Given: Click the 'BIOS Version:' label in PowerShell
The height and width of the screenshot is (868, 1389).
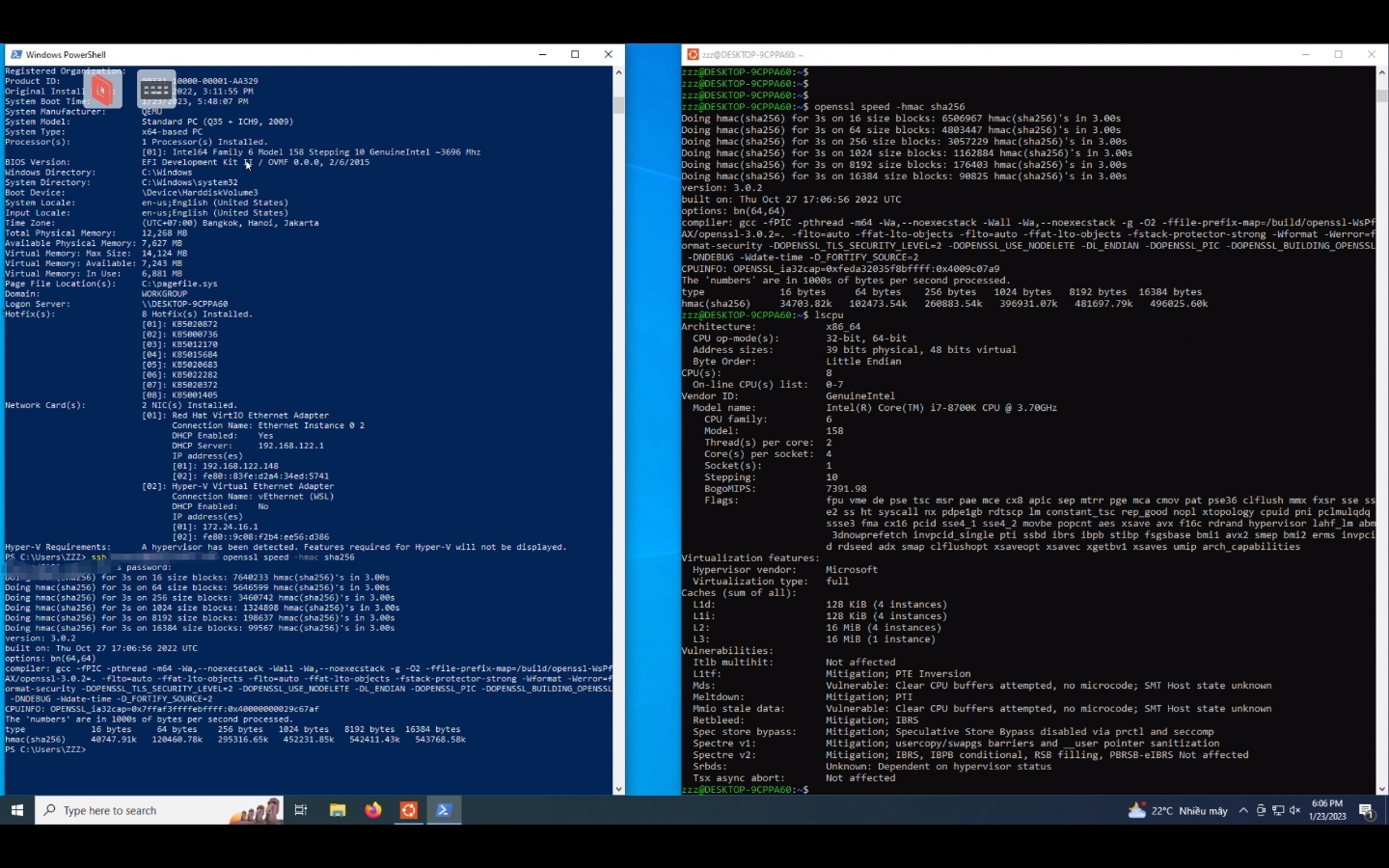Looking at the screenshot, I should (38, 163).
